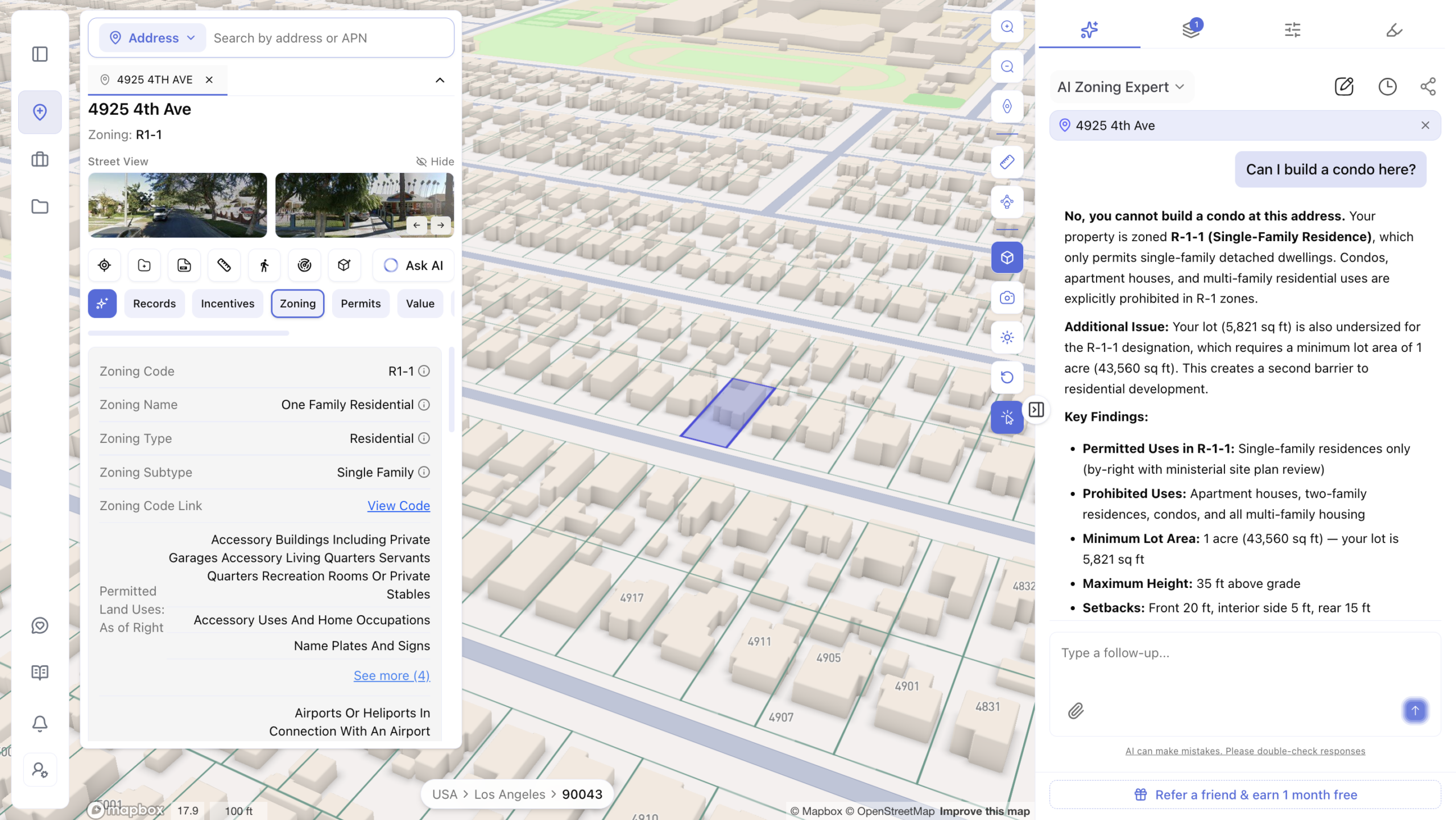Collapse the parcel details panel chevron
The width and height of the screenshot is (1456, 820).
click(x=440, y=80)
